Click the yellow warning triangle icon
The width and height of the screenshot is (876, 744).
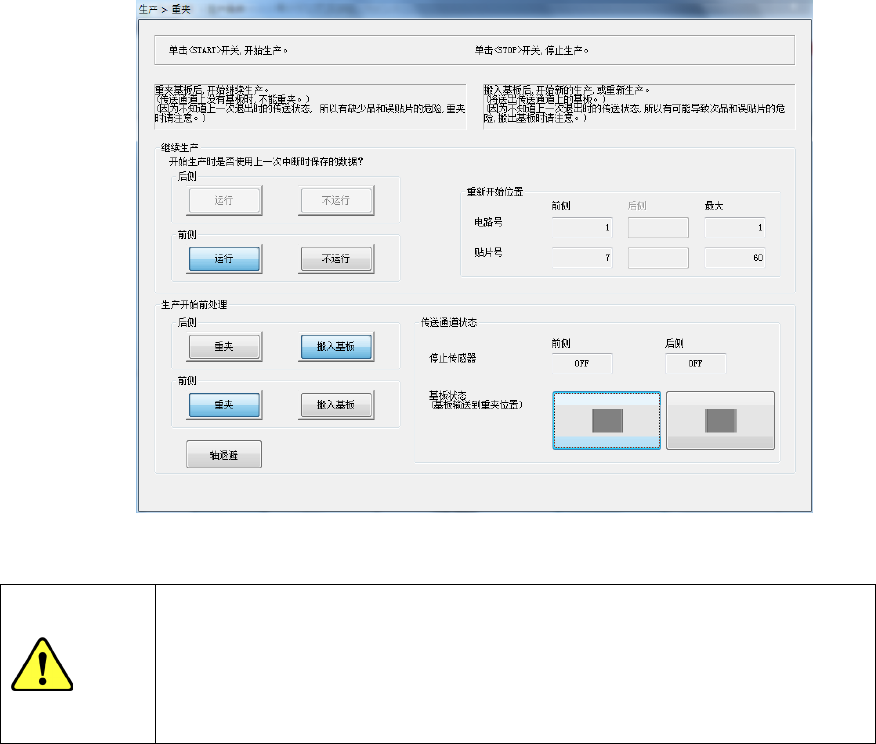click(x=42, y=664)
